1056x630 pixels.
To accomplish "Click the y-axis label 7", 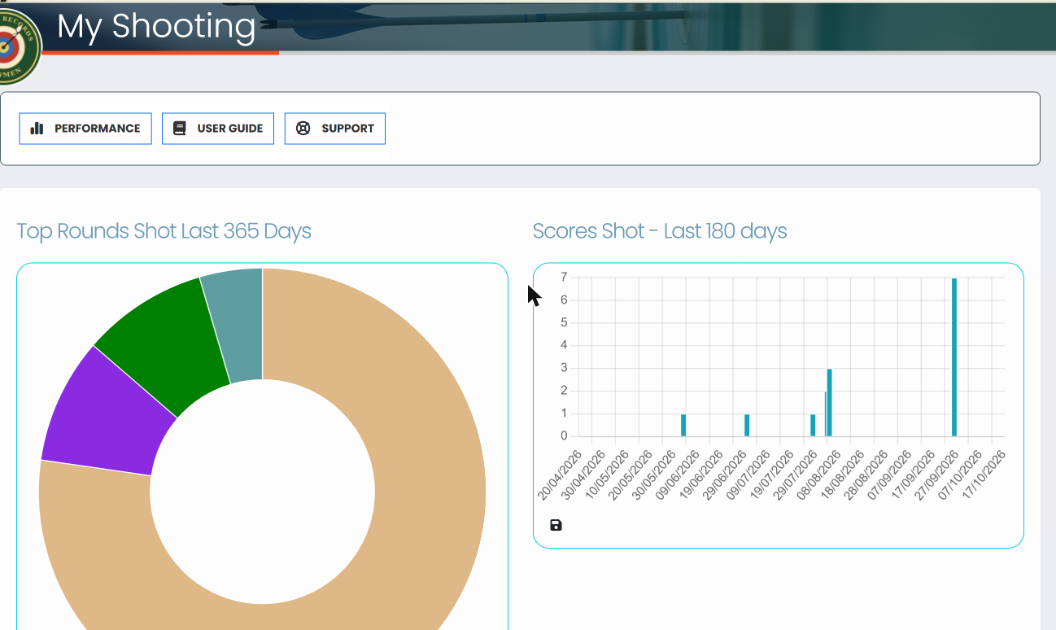I will coord(564,277).
